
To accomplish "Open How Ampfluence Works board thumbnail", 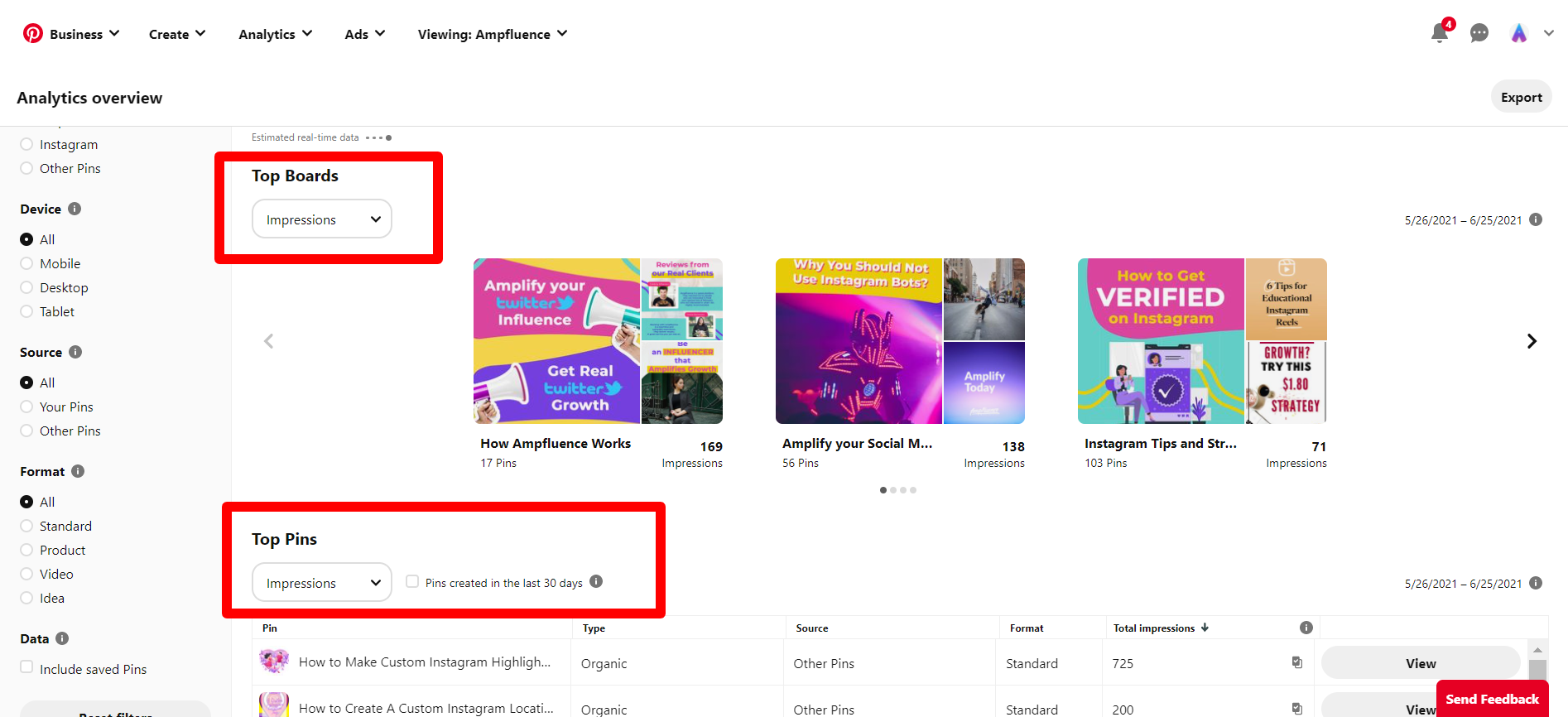I will [598, 341].
